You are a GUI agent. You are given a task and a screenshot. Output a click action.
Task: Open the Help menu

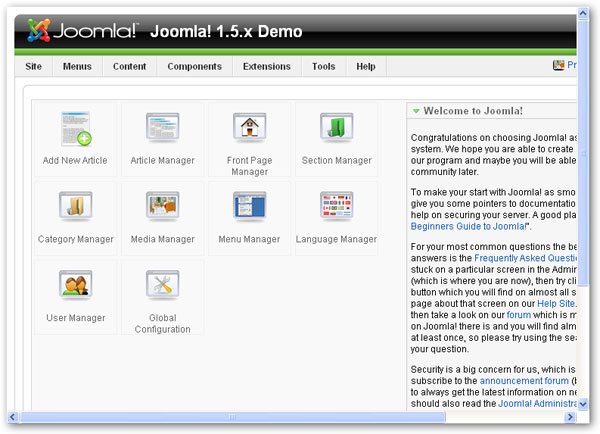pyautogui.click(x=366, y=66)
